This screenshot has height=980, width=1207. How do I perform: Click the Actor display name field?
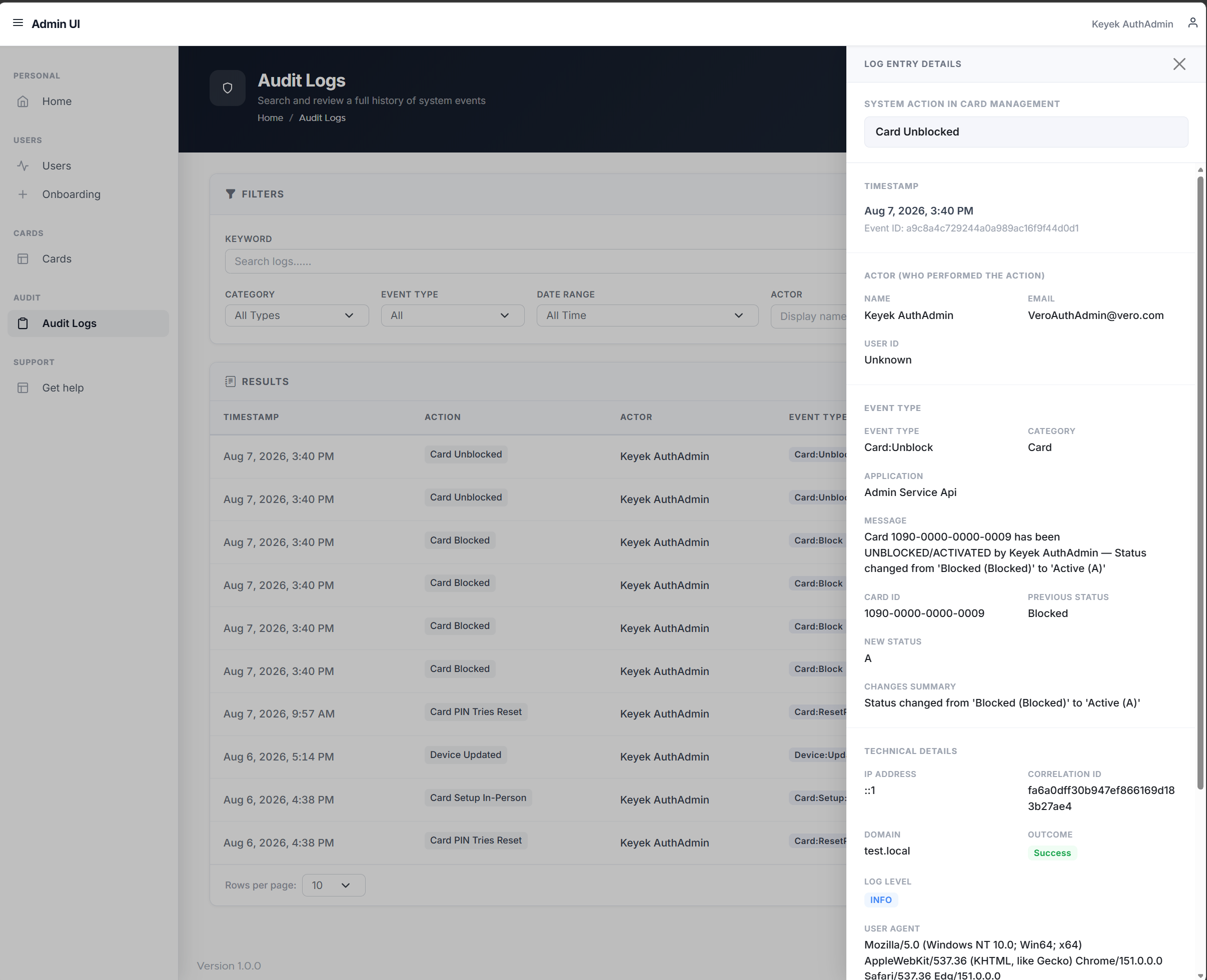[808, 316]
